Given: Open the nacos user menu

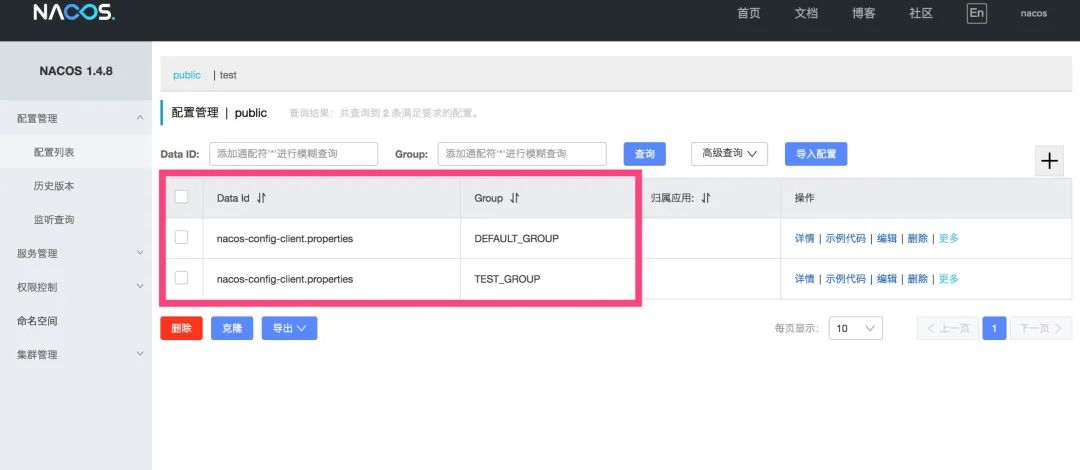Looking at the screenshot, I should coord(1034,14).
